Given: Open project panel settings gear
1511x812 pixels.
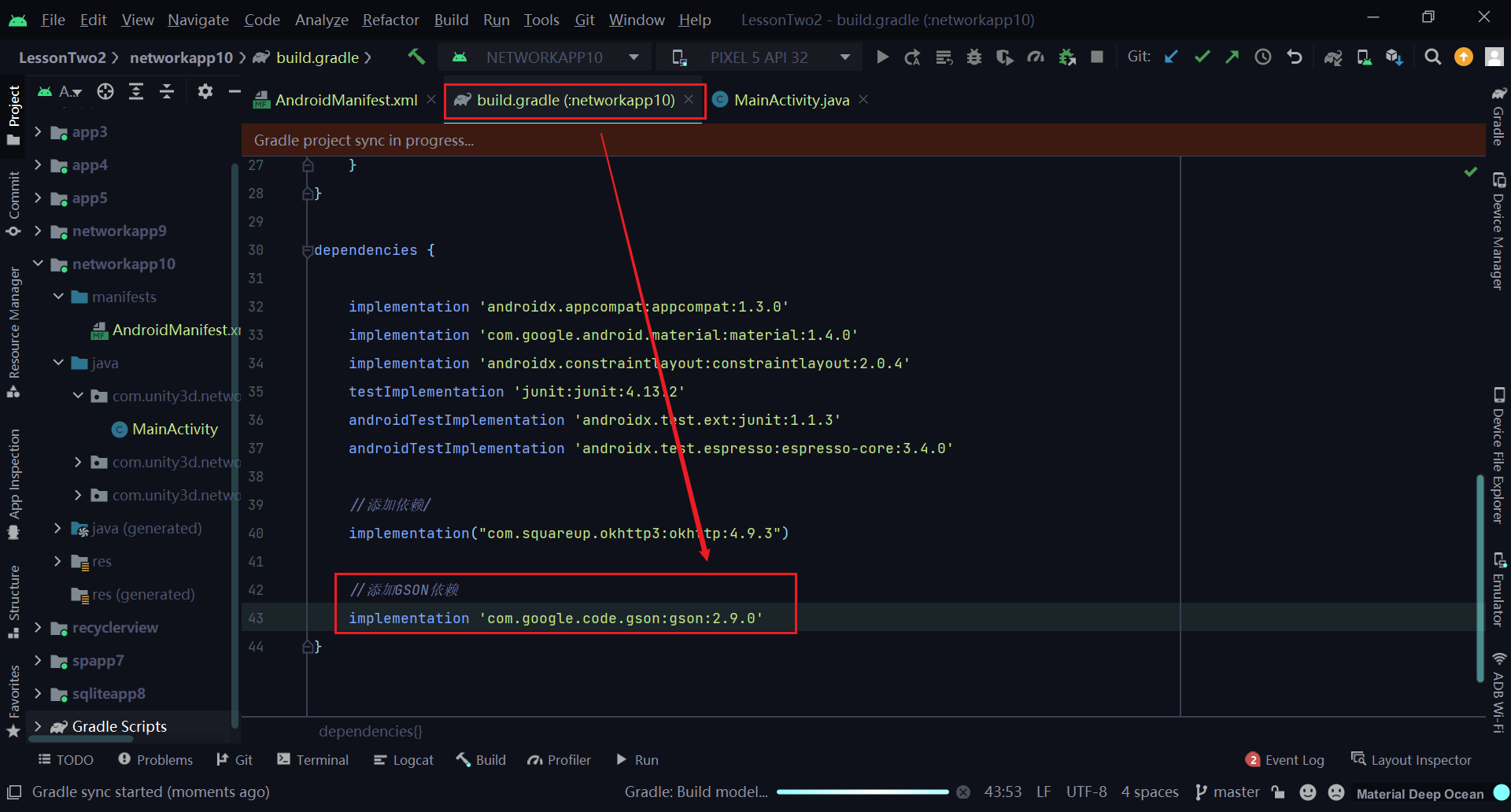Looking at the screenshot, I should [205, 92].
